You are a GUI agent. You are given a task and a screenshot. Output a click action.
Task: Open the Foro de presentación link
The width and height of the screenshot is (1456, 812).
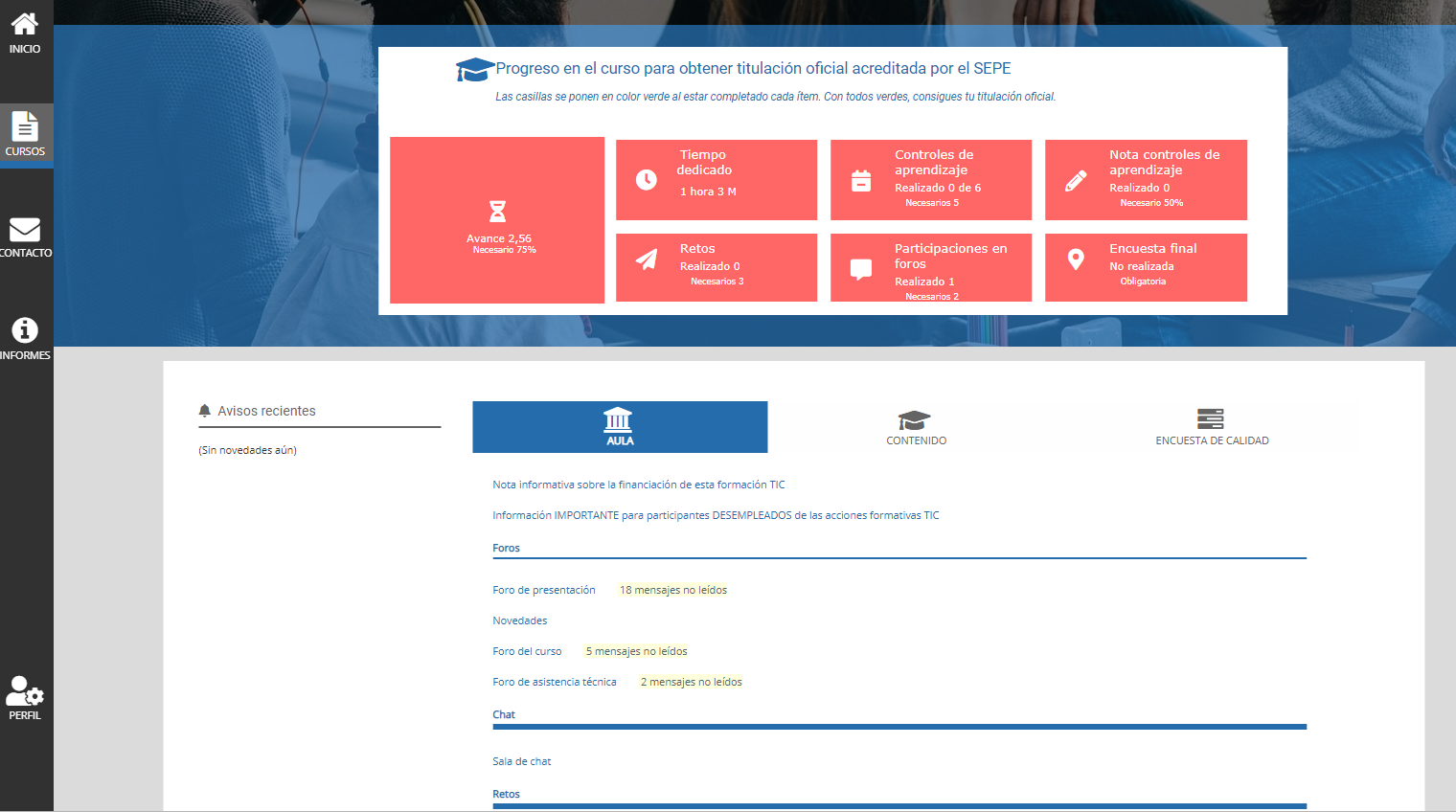tap(544, 590)
